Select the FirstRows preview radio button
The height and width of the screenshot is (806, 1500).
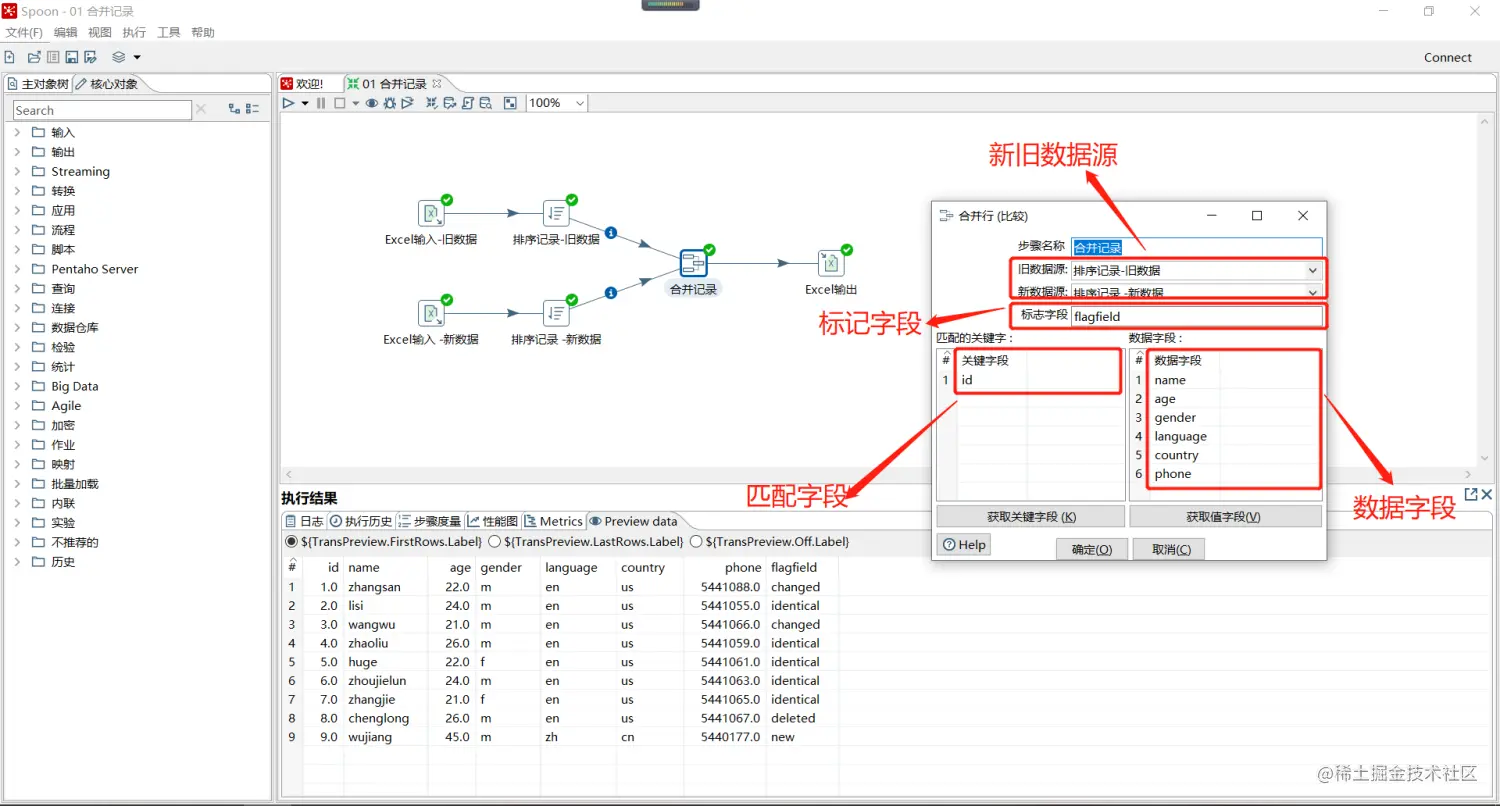click(x=292, y=542)
